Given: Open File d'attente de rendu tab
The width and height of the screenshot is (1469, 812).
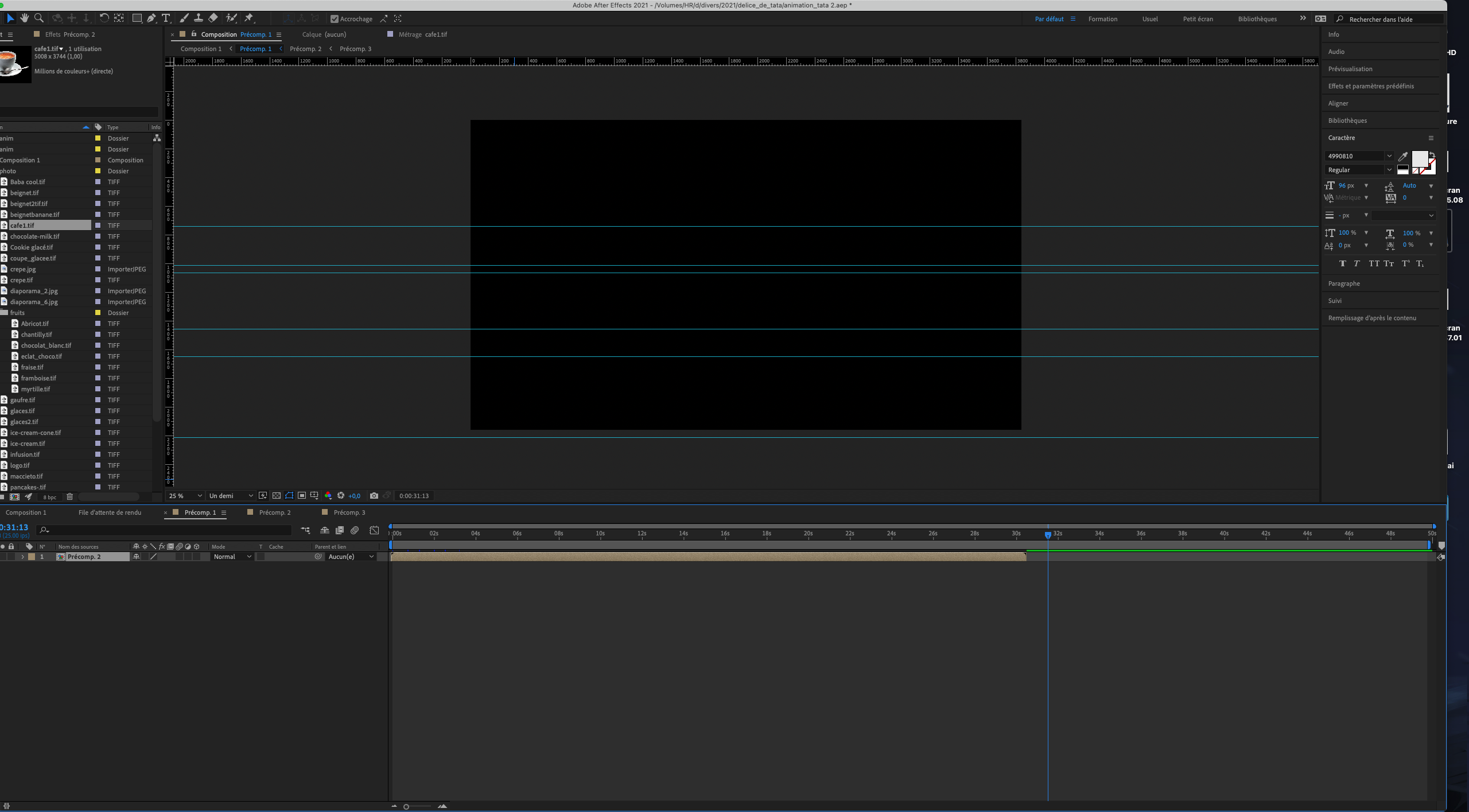Looking at the screenshot, I should coord(110,512).
